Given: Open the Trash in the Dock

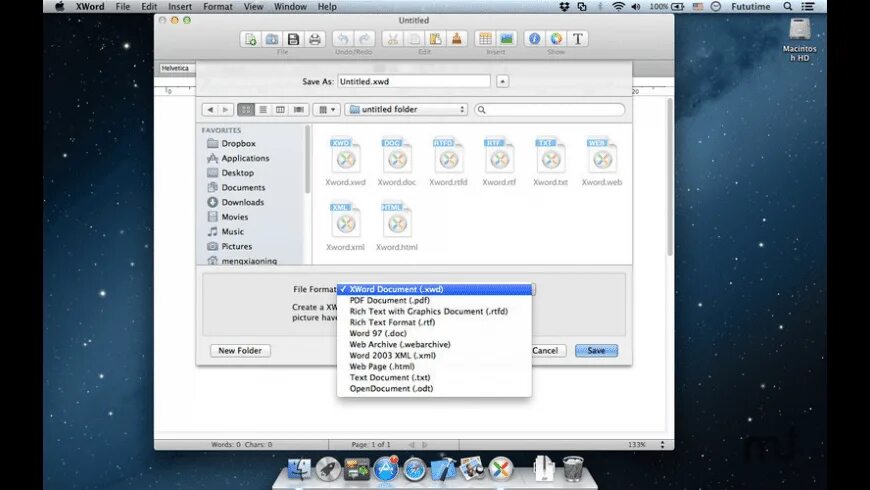Looking at the screenshot, I should pyautogui.click(x=573, y=469).
